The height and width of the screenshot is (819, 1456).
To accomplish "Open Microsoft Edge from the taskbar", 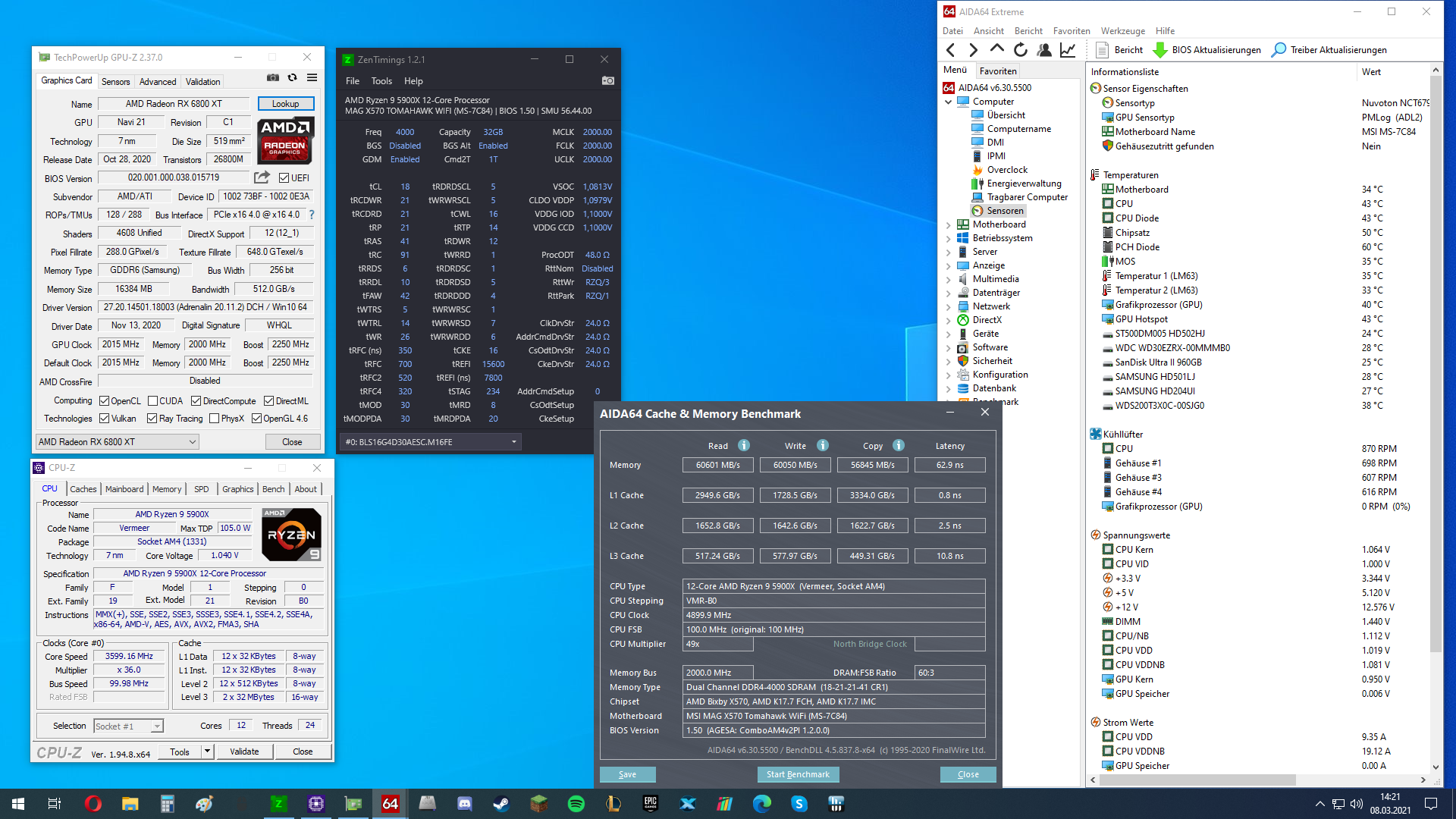I will point(761,804).
